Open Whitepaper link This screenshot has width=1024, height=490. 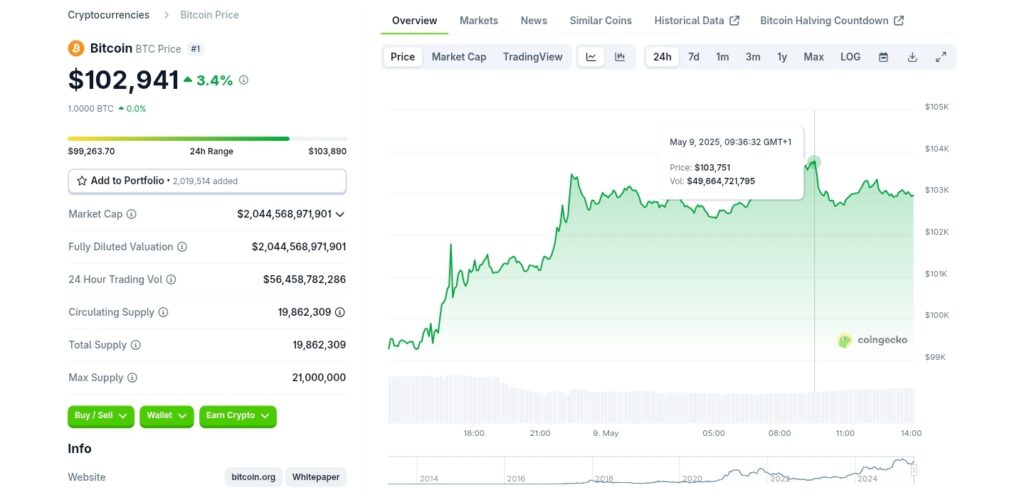coord(316,478)
